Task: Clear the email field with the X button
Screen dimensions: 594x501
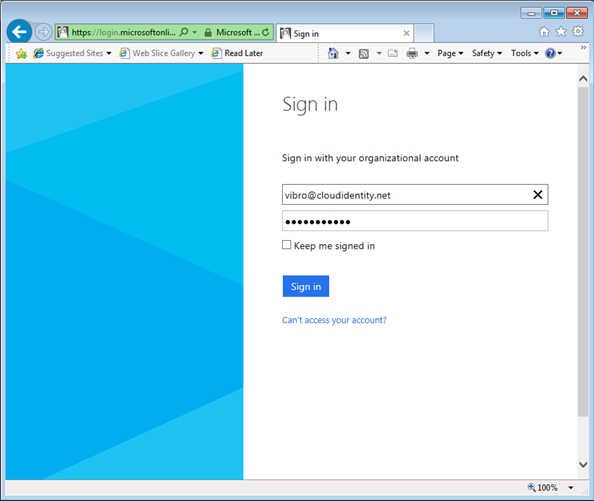Action: 538,195
